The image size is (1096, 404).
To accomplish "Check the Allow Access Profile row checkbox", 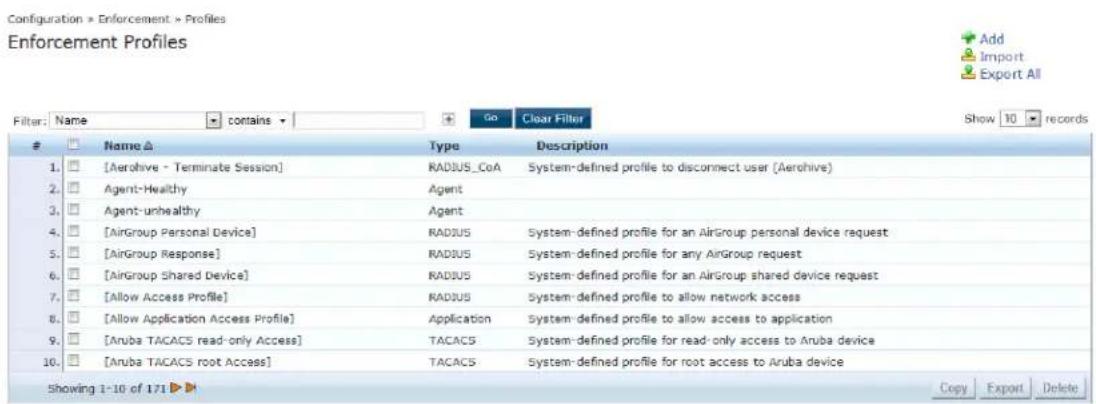I will [x=75, y=297].
